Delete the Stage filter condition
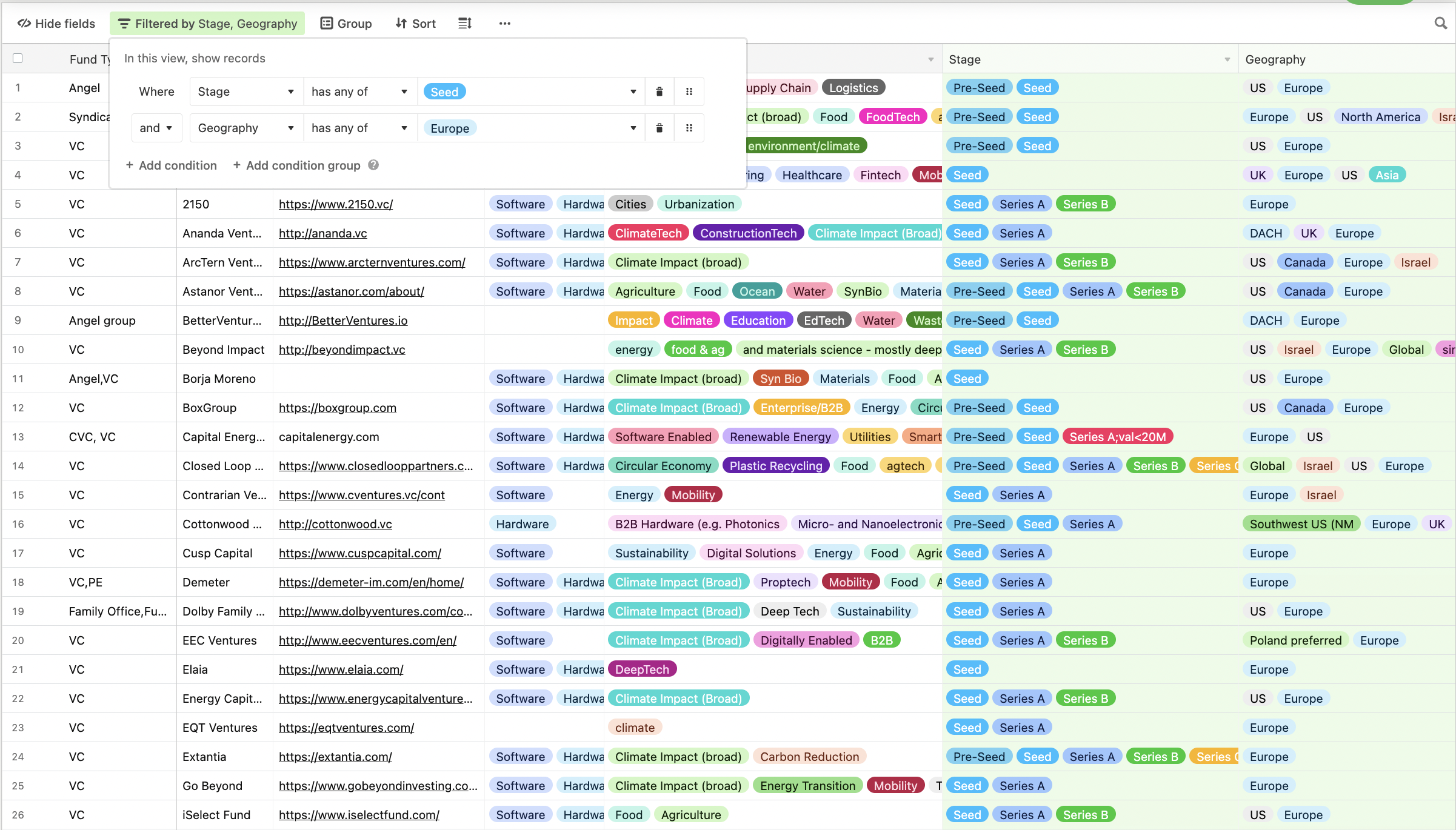This screenshot has width=1456, height=830. click(660, 91)
